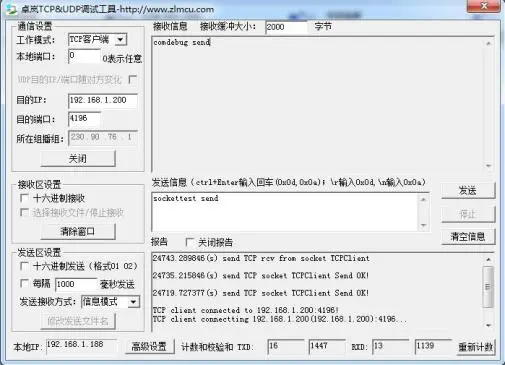Click the 重新计数 button
Viewport: 505px width, 365px height.
(476, 347)
